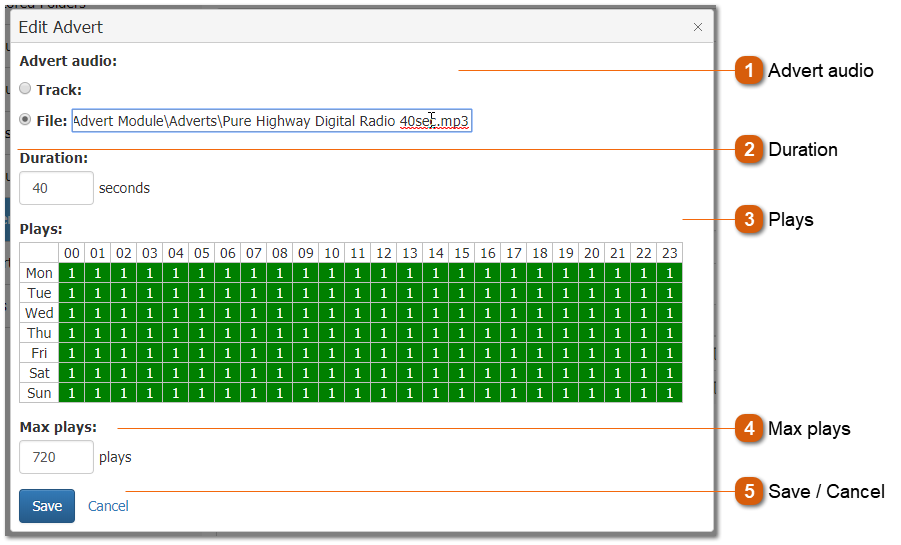Screen dimensions: 901x545
Task: Close the Edit Advert dialog
Action: coord(698,27)
